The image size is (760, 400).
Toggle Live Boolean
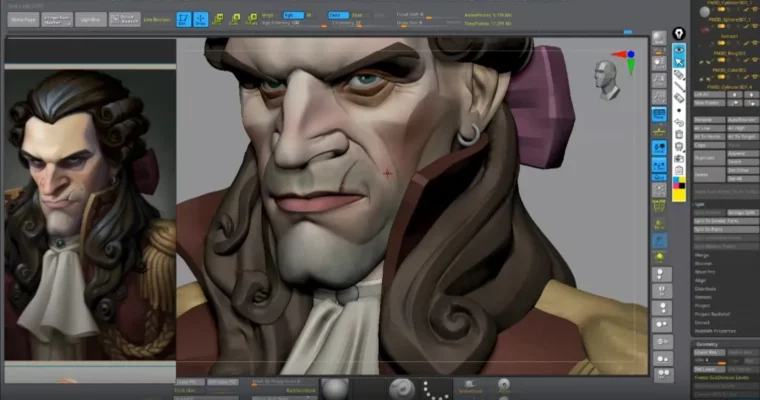coord(157,20)
